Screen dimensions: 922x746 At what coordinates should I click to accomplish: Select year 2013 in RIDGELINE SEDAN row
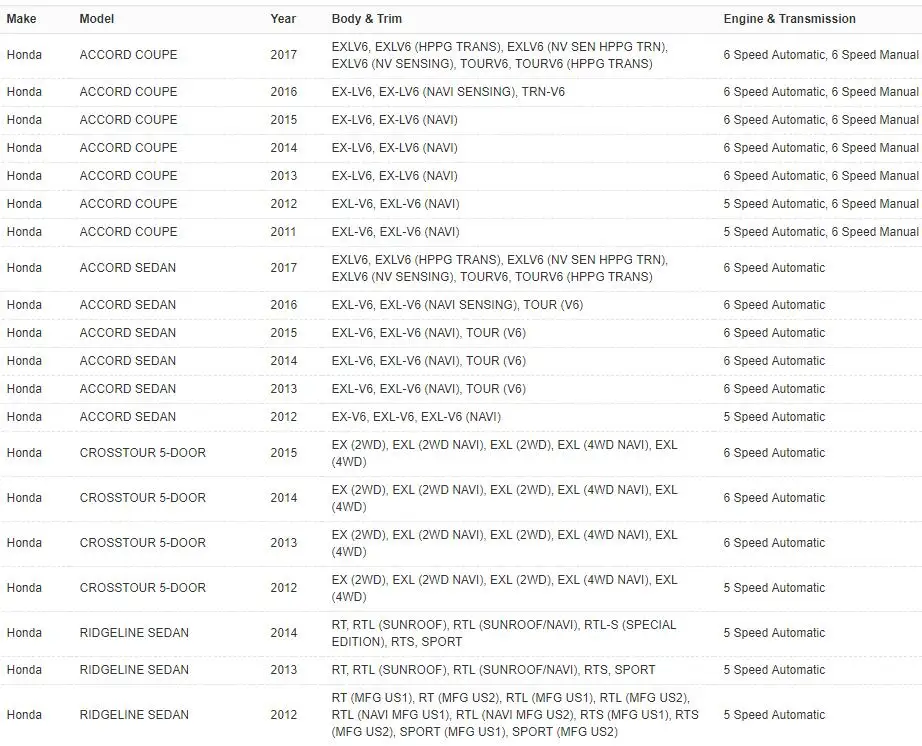tap(283, 670)
